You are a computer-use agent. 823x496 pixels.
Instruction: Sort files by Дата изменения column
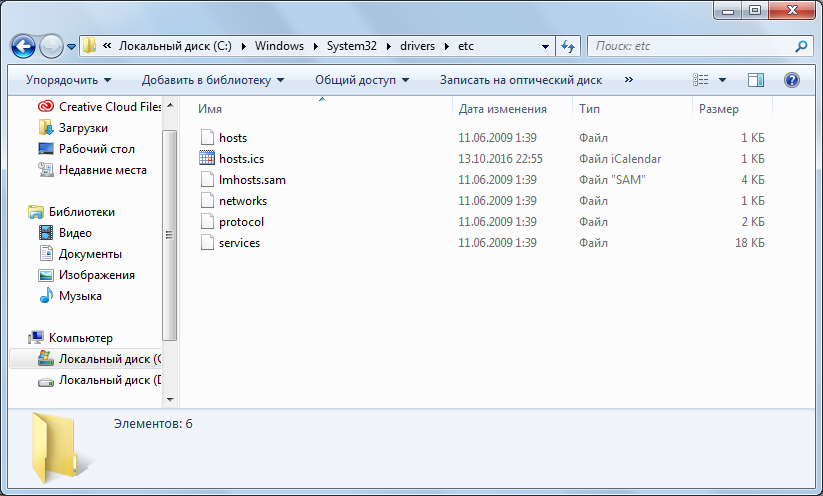tap(502, 109)
